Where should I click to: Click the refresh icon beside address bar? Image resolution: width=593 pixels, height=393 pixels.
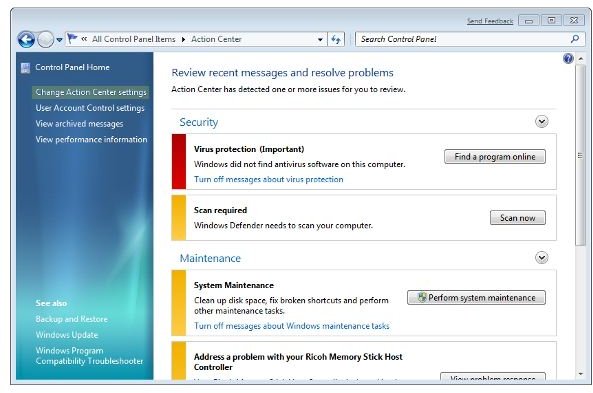coord(336,39)
